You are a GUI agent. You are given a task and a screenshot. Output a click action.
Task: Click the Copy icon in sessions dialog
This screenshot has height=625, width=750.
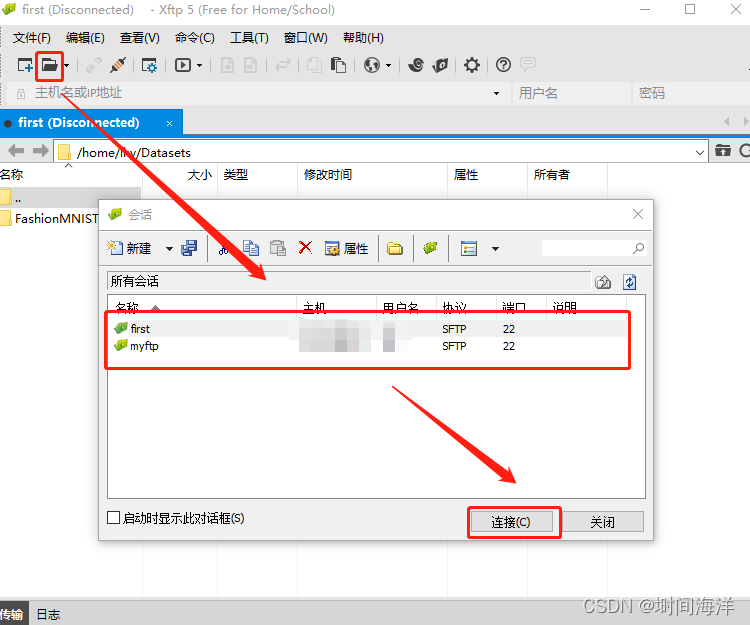click(251, 248)
